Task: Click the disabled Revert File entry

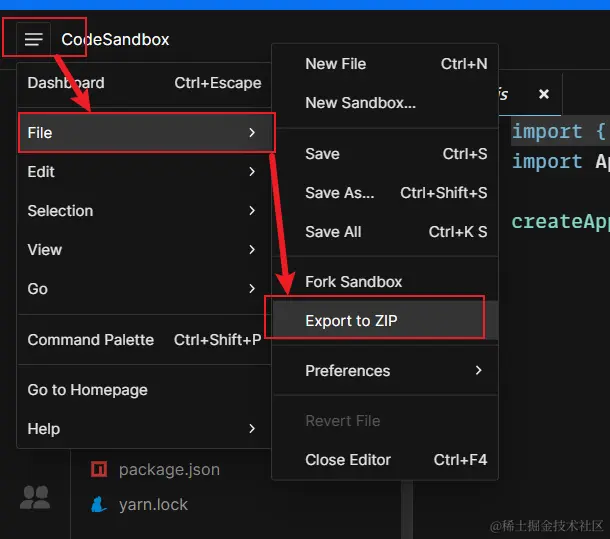Action: 385,421
